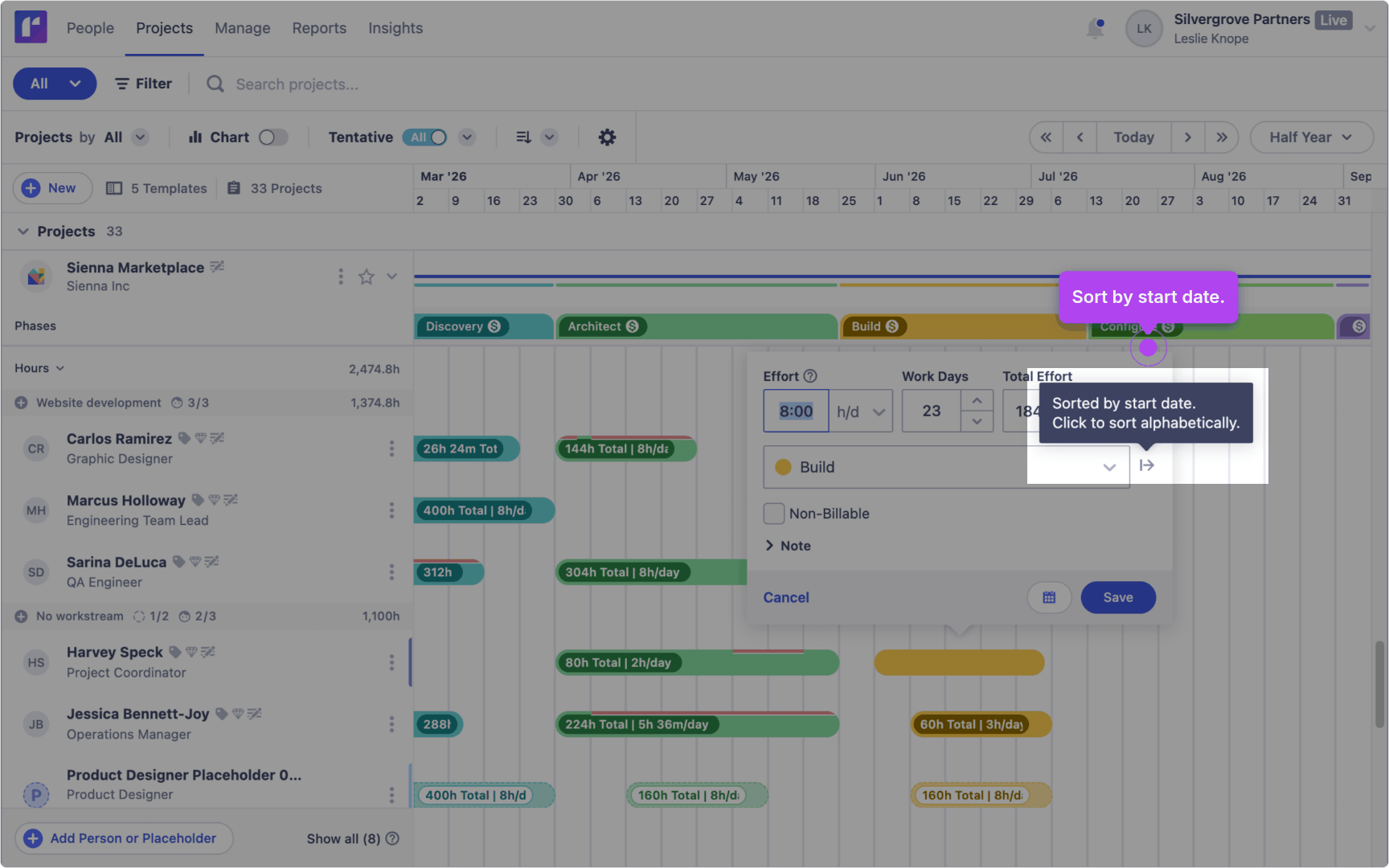Toggle the Tentative All switch

(x=425, y=137)
